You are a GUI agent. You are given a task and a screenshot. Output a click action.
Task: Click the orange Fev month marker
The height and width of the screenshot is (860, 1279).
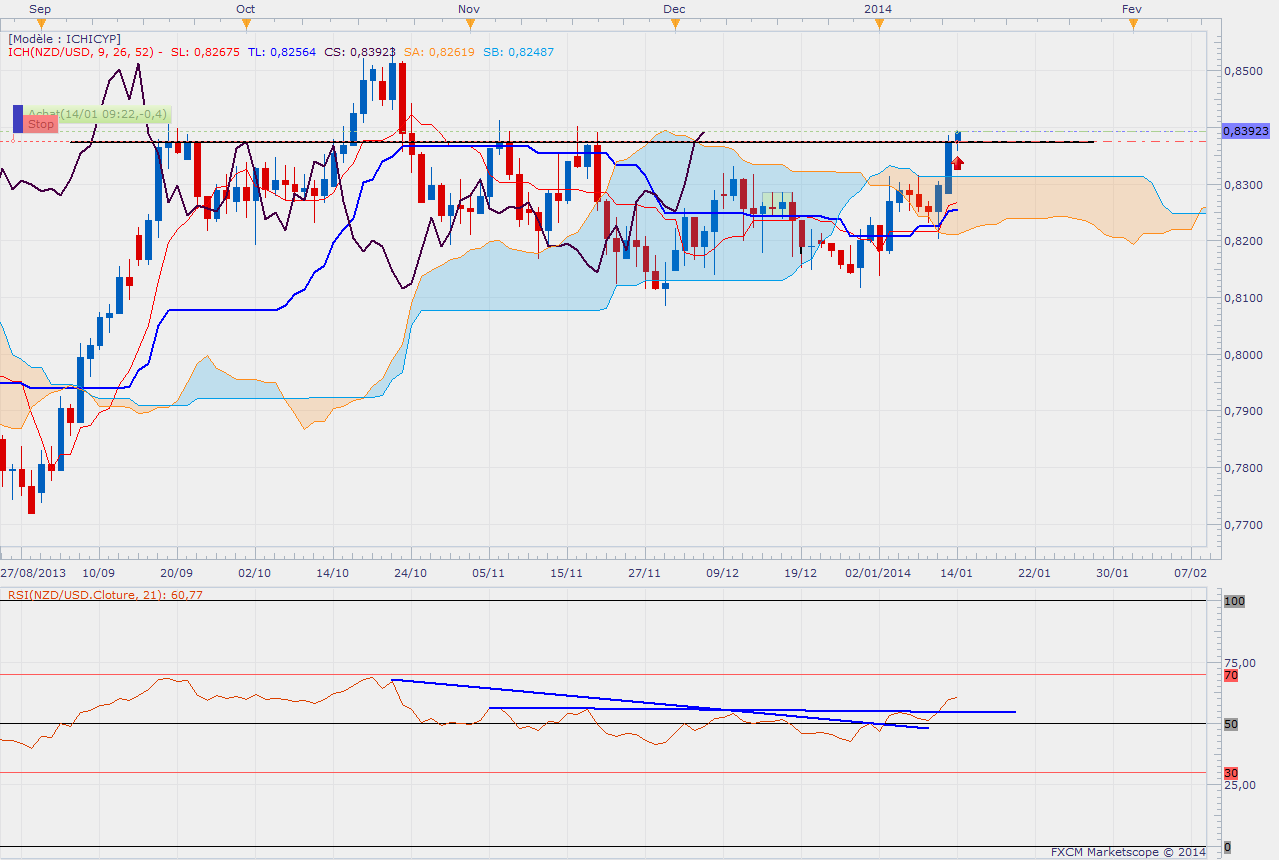[1132, 23]
